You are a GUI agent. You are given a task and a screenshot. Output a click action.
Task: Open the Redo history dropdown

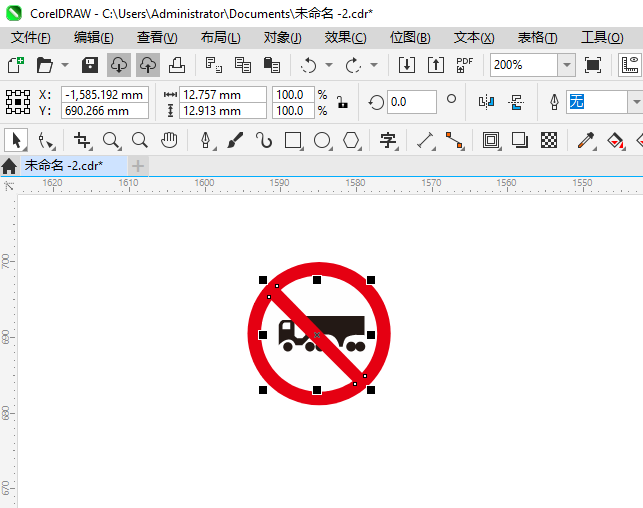pyautogui.click(x=374, y=65)
